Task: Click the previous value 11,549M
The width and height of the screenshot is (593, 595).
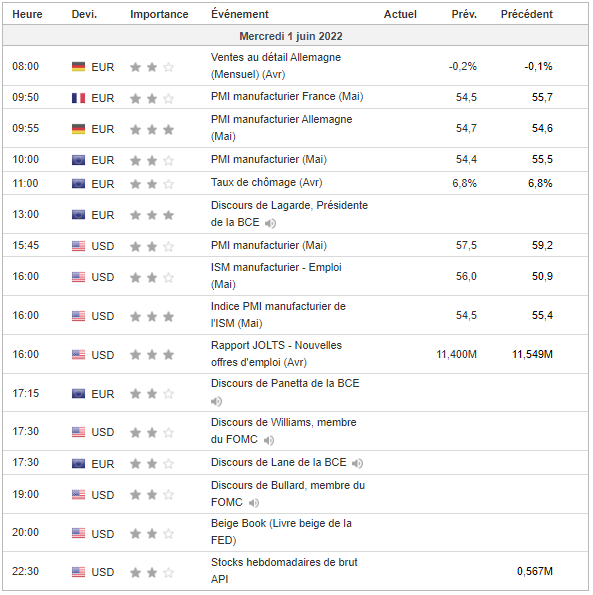Action: pyautogui.click(x=532, y=355)
